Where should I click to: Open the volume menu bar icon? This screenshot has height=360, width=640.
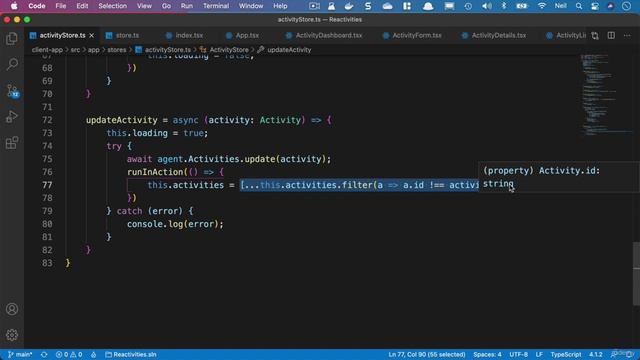(x=487, y=6)
